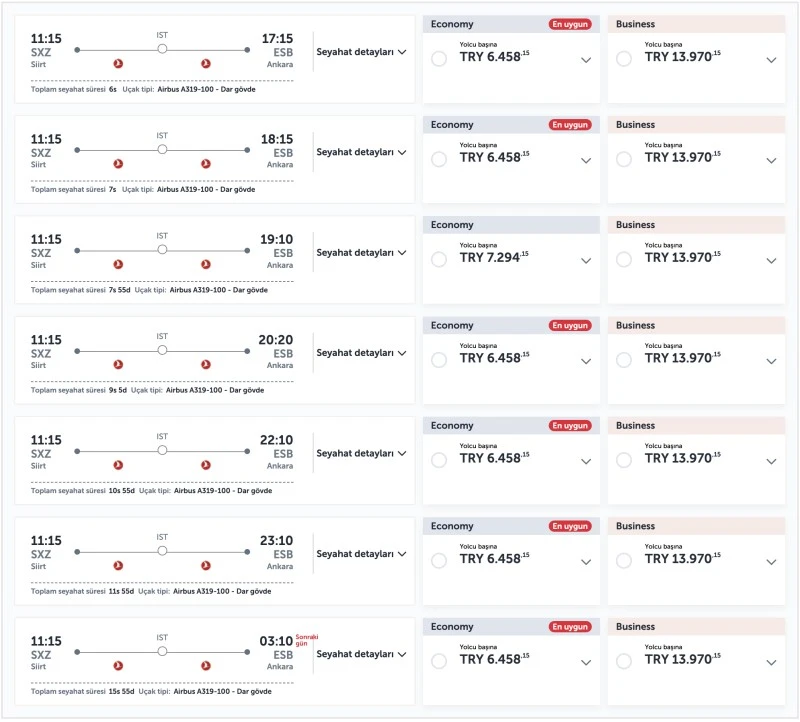Expand Seyahat detayları for 18:15 flight

(361, 152)
